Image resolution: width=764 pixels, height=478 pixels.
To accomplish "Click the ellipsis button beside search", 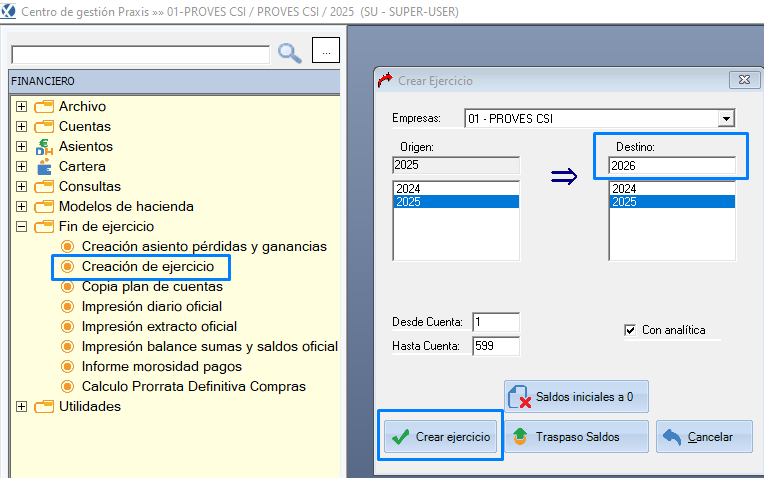I will coord(326,50).
